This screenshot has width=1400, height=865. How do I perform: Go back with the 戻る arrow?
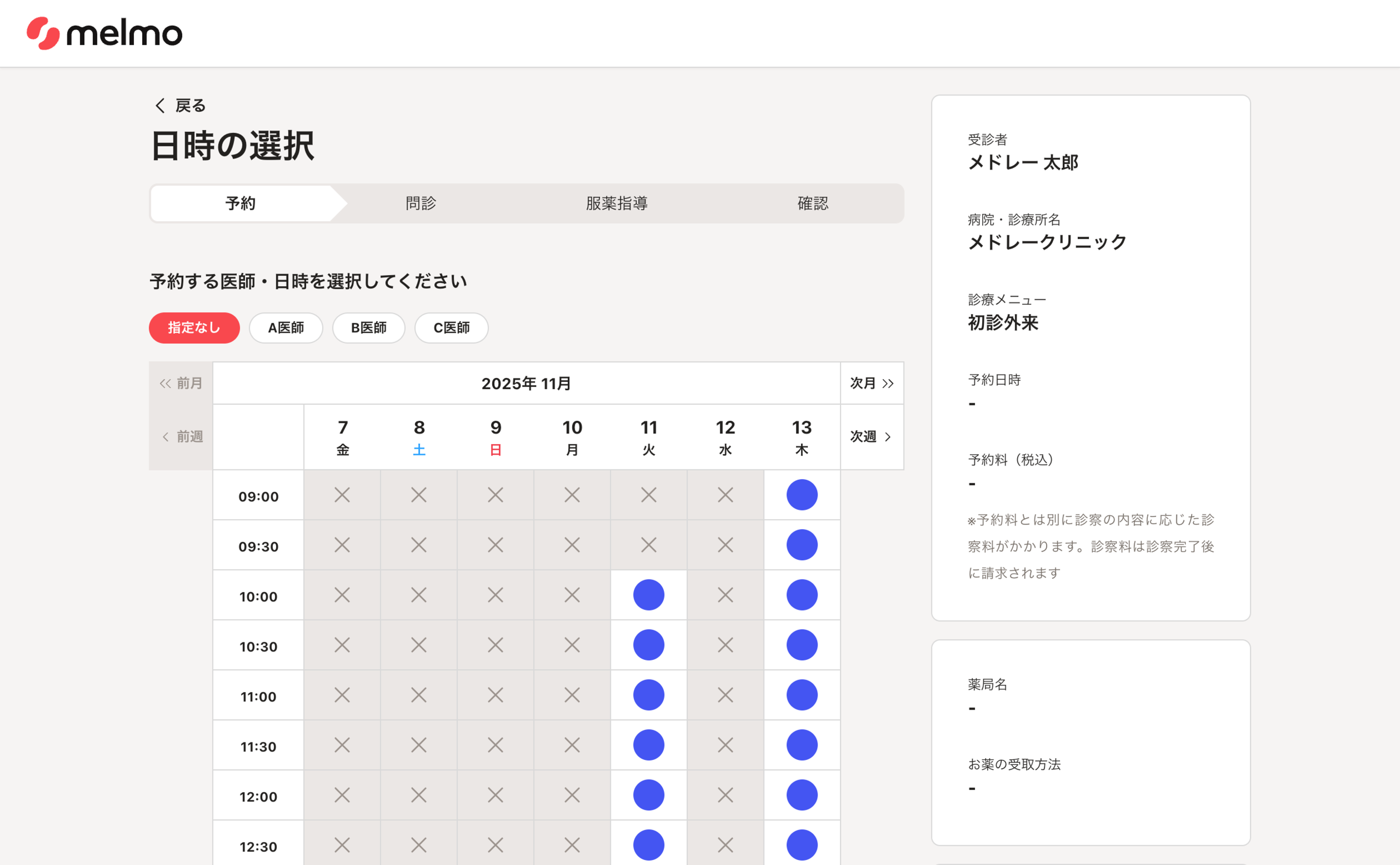[x=179, y=105]
